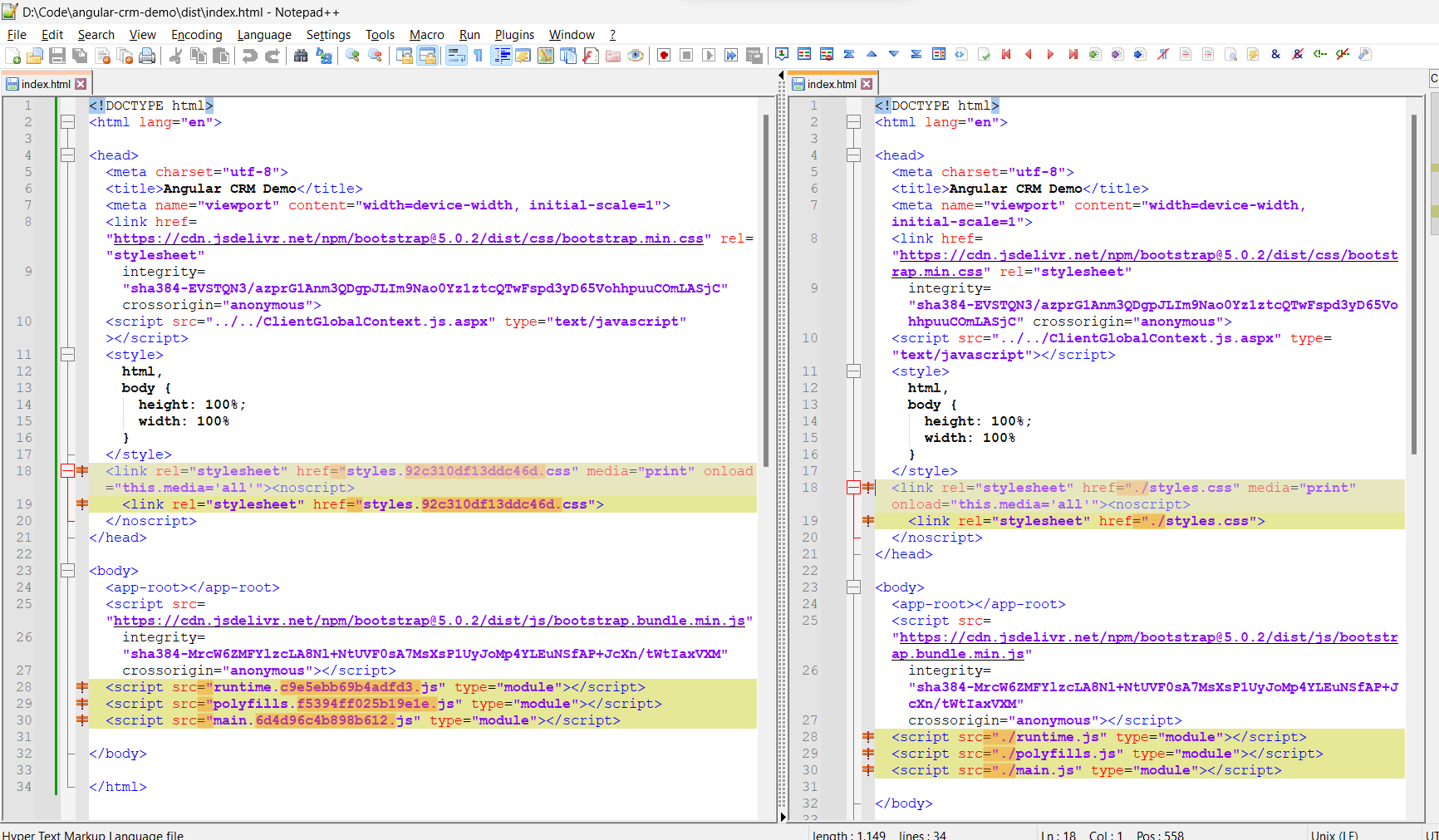This screenshot has width=1439, height=840.
Task: Start macro recording with the red record icon
Action: pos(664,56)
